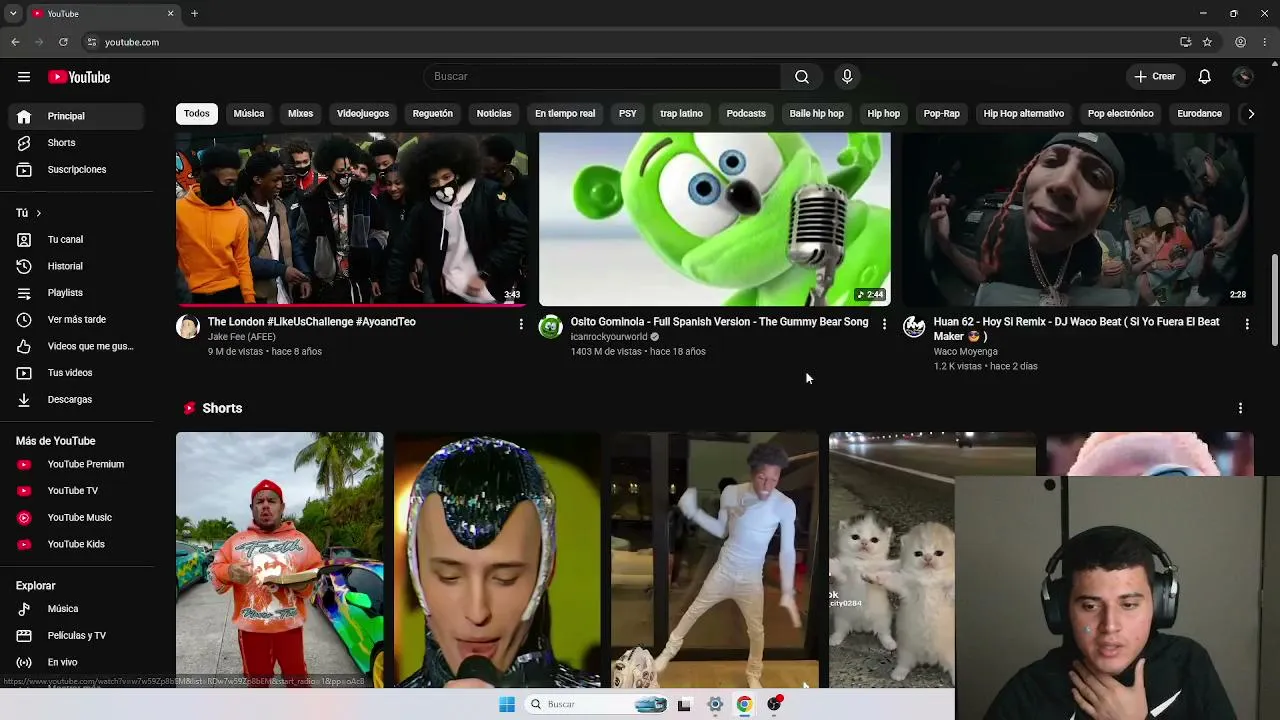The height and width of the screenshot is (720, 1280).
Task: Open Waco Moyenga channel link
Action: coord(966,352)
